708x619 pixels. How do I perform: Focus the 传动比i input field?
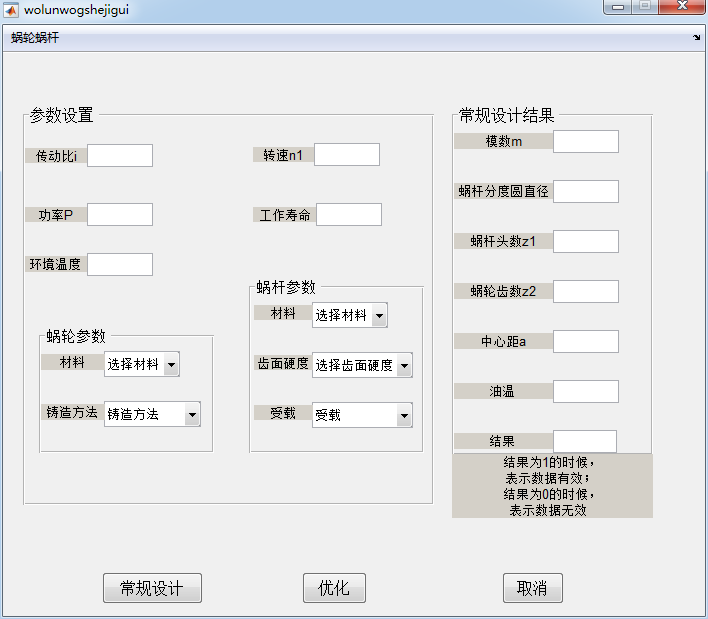click(x=120, y=155)
